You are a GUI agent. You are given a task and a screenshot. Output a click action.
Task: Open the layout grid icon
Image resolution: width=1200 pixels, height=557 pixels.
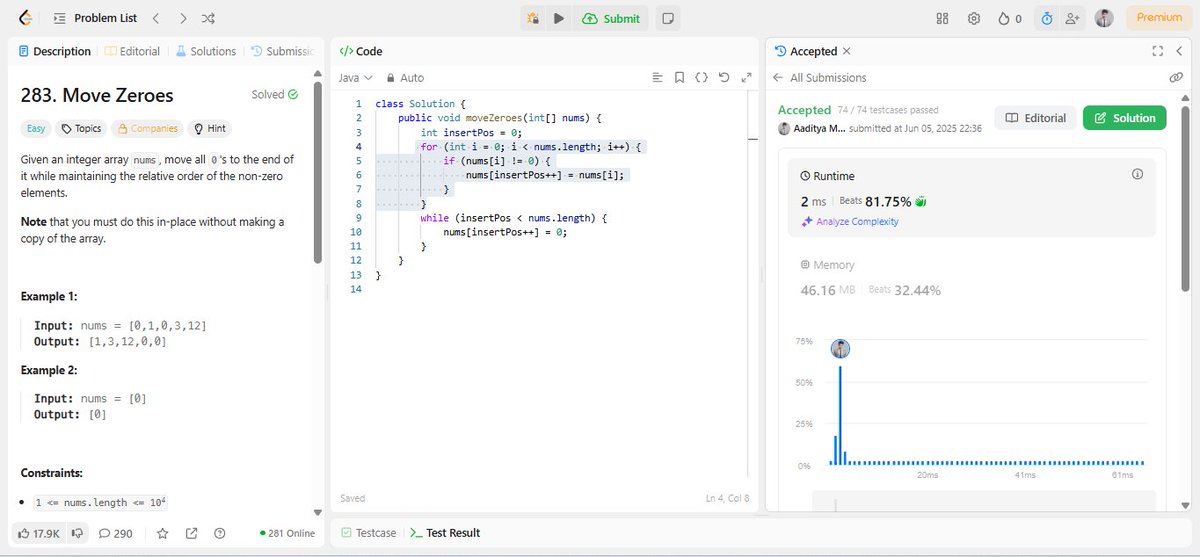[942, 18]
